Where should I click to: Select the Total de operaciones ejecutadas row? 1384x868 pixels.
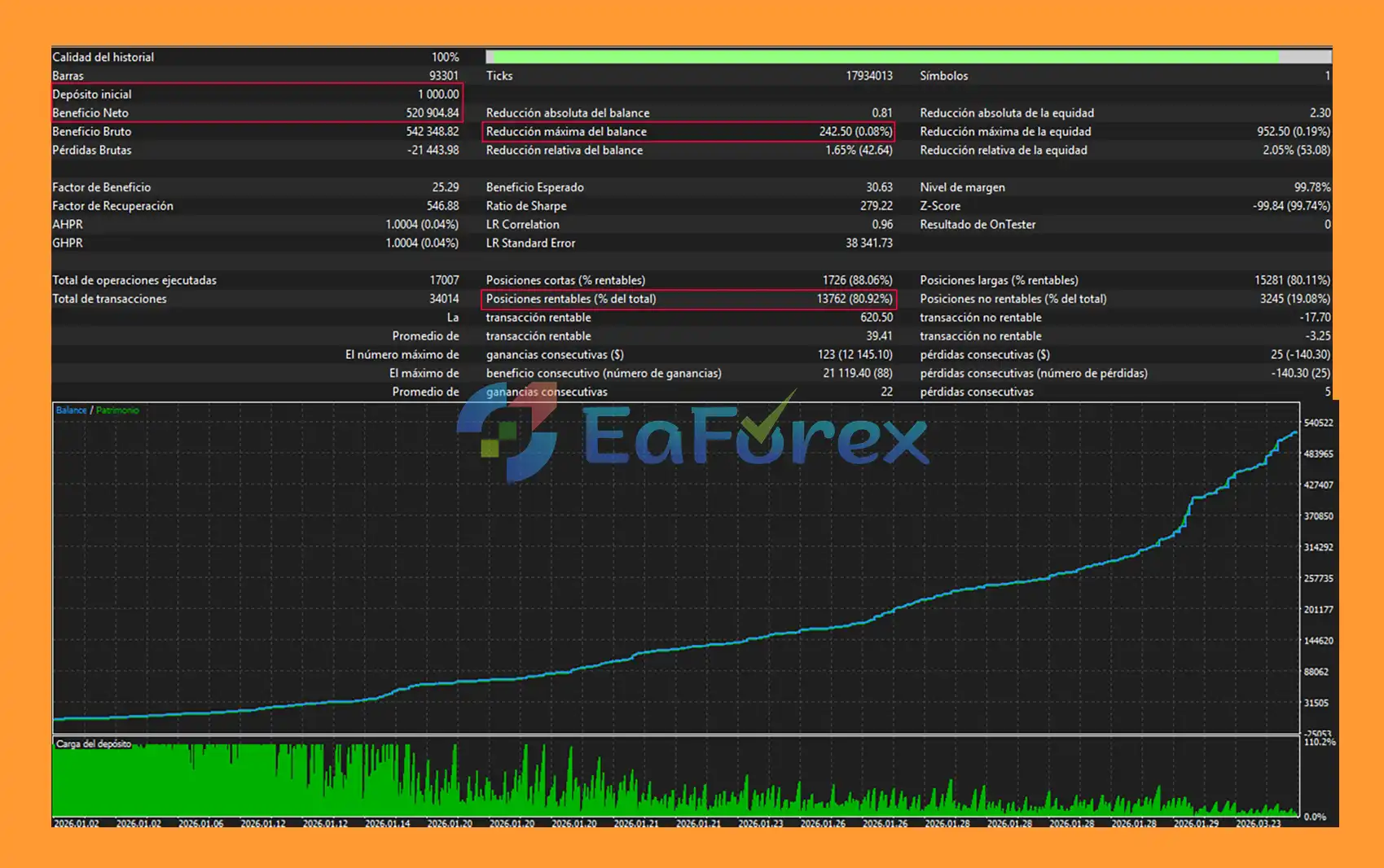256,280
